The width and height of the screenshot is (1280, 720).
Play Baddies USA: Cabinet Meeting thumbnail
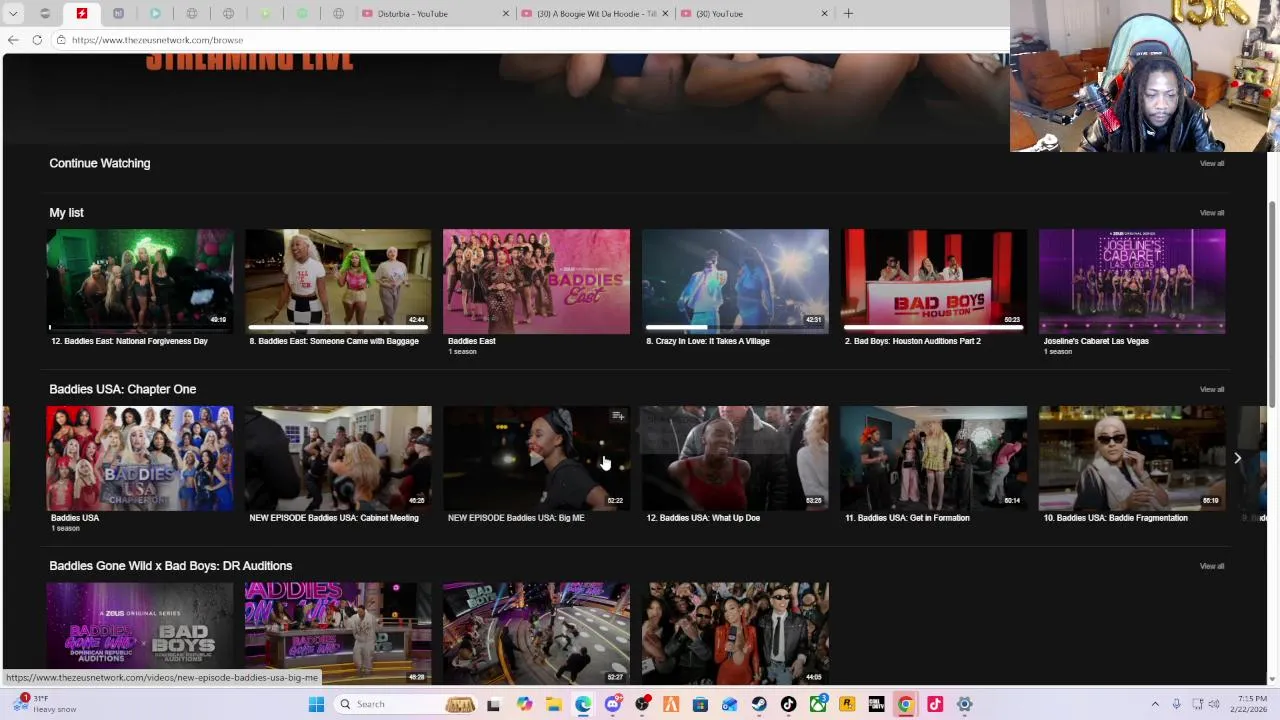point(338,458)
